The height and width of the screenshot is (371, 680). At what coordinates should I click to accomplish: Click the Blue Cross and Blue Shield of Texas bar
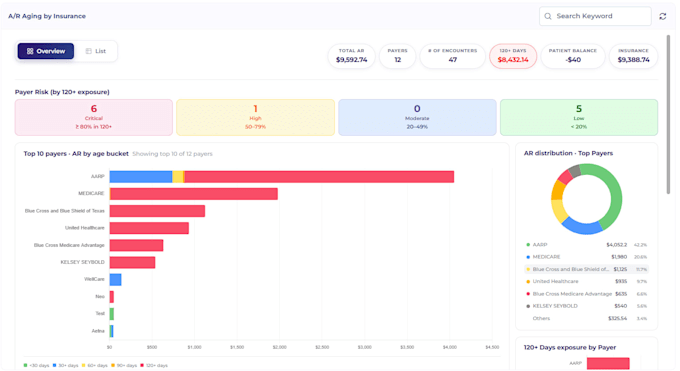[x=157, y=211]
